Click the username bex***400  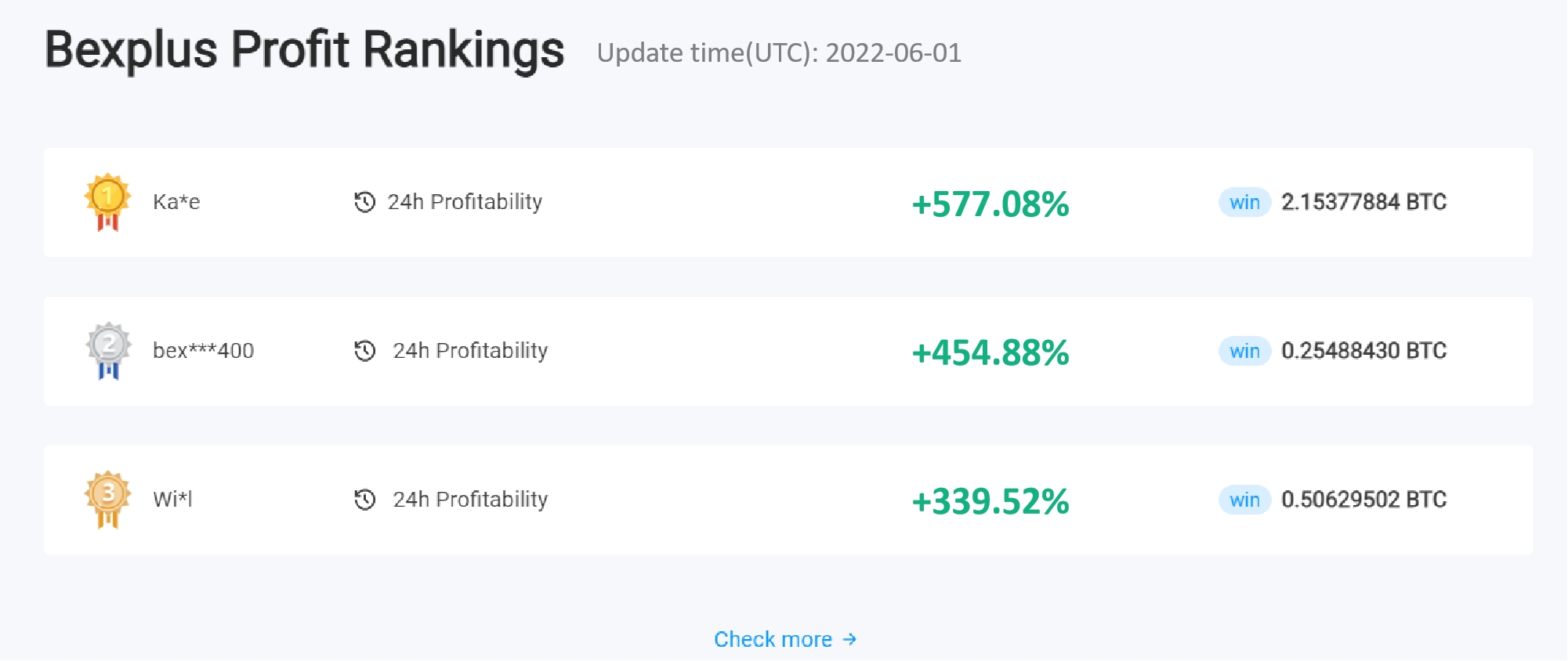coord(204,351)
